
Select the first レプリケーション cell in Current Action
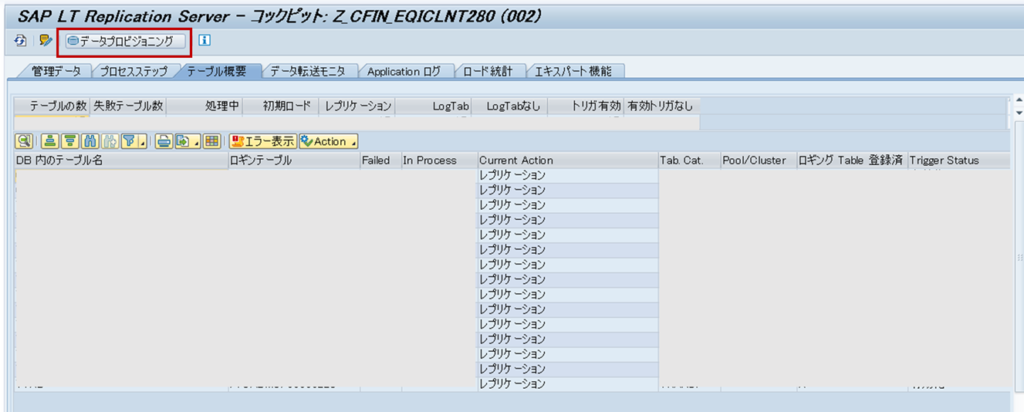[x=568, y=175]
